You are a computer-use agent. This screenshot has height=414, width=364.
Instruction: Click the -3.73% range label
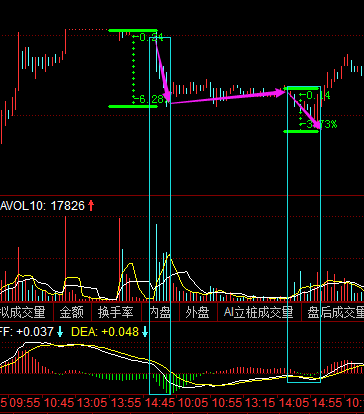[x=319, y=124]
